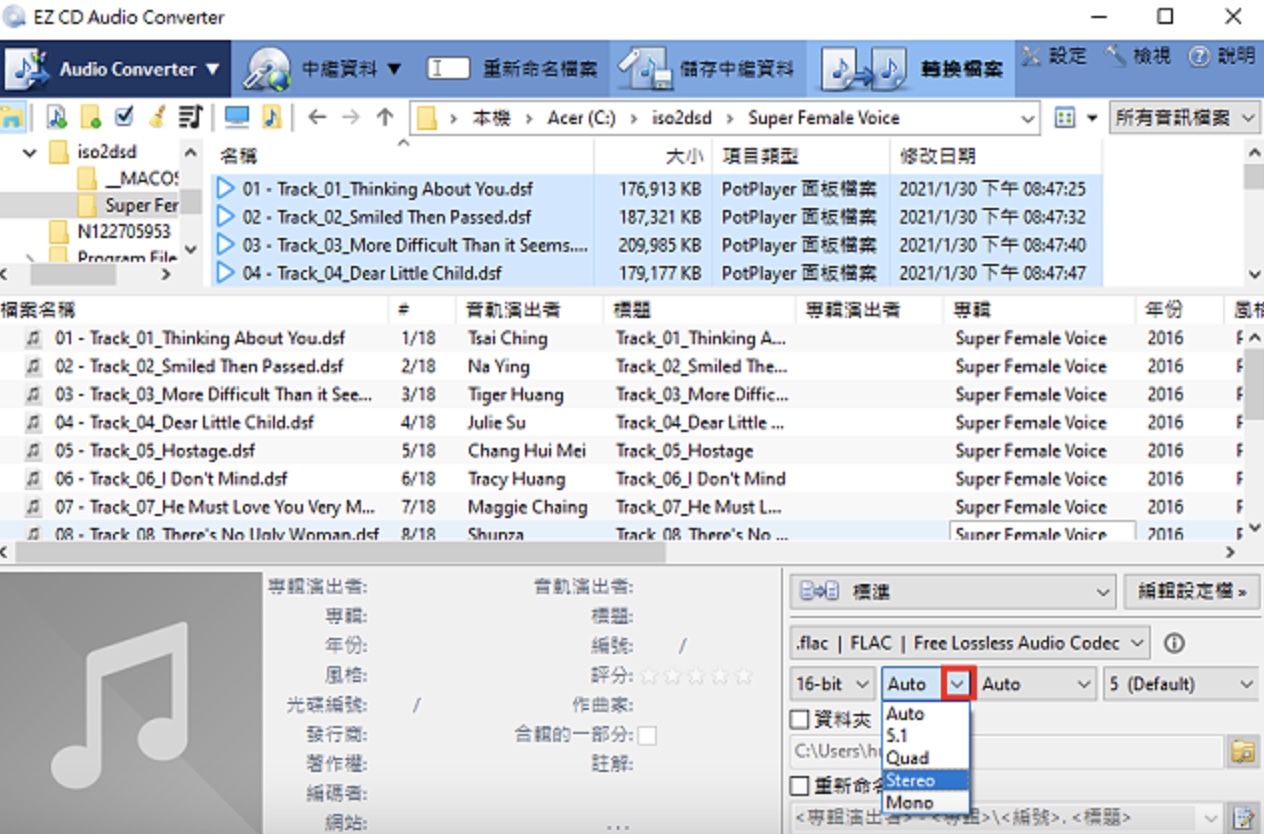Select the Maggie Chiang artist cell
This screenshot has height=834, width=1264.
point(527,506)
